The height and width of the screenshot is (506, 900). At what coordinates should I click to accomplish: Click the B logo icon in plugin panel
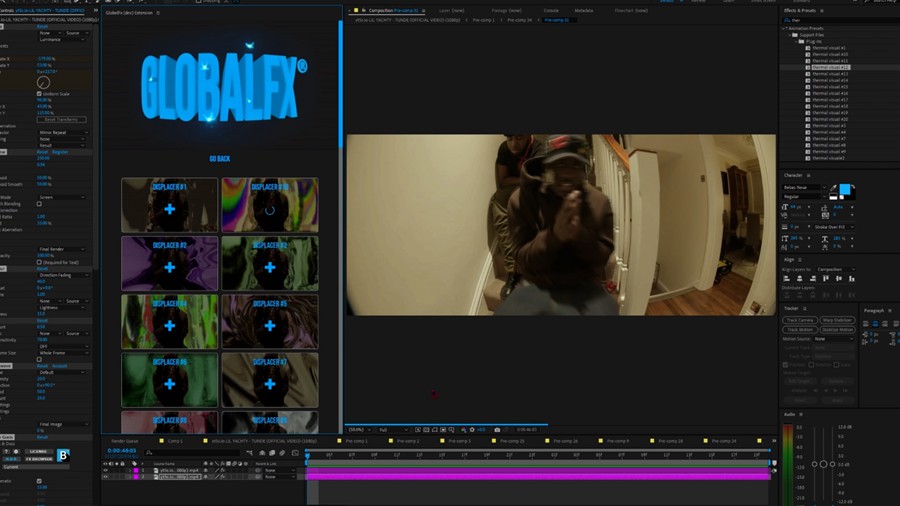(63, 455)
